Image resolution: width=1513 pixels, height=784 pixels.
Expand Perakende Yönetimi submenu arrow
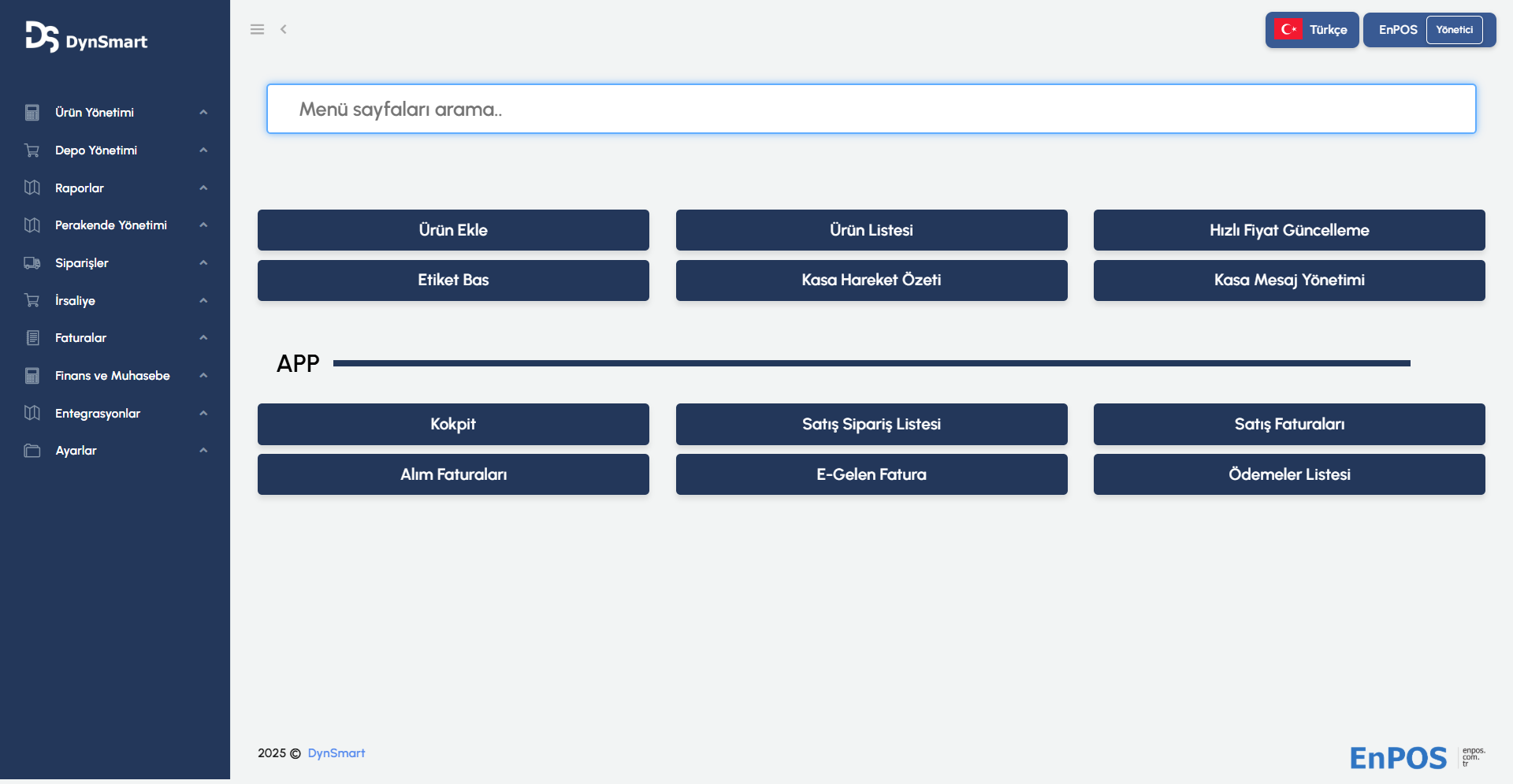[203, 225]
